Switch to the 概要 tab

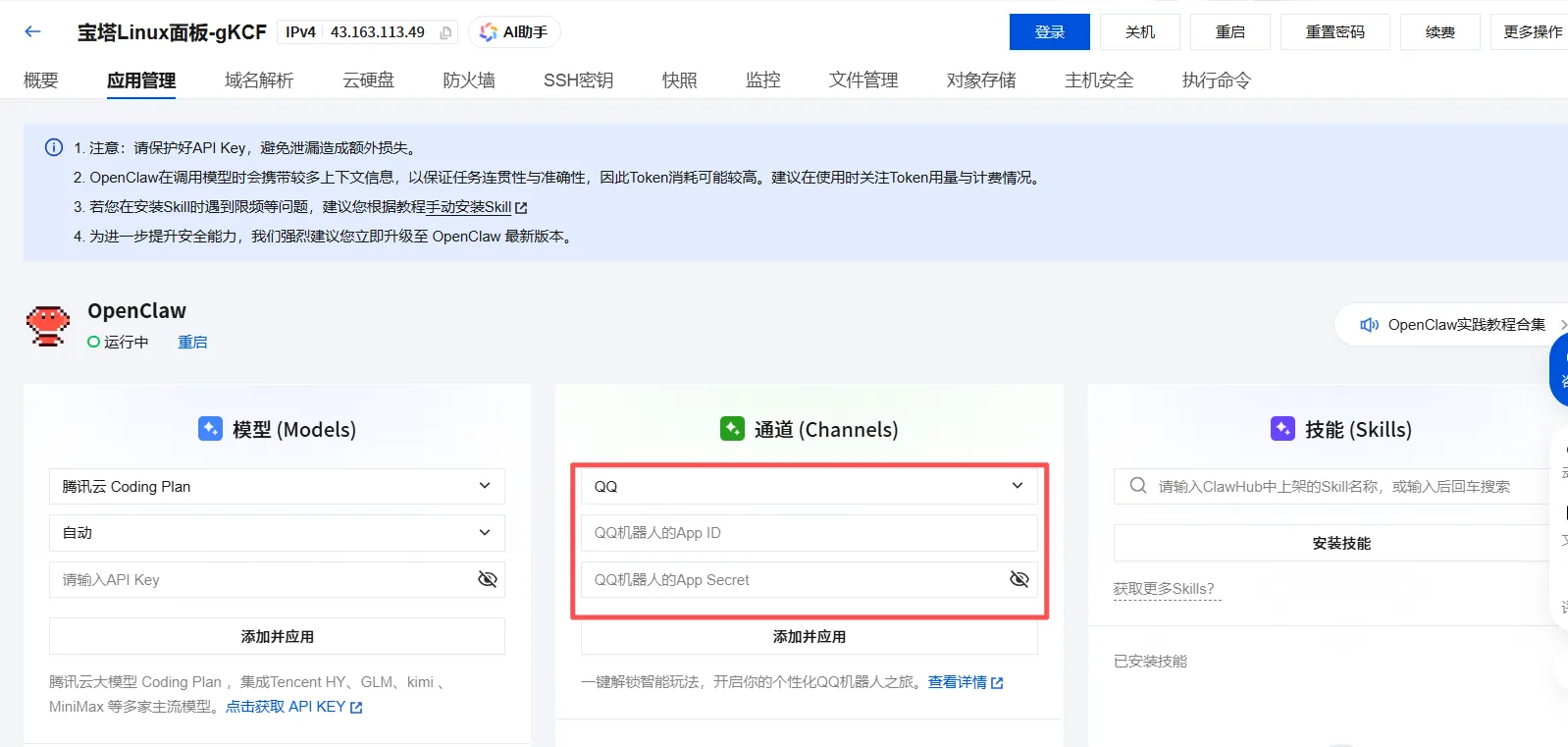tap(41, 80)
